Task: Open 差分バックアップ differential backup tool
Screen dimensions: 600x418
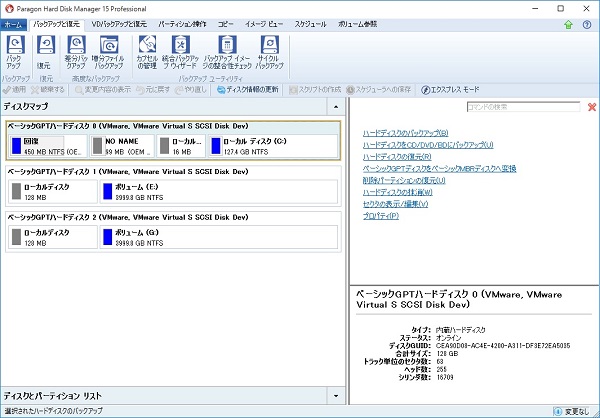Action: [77, 52]
